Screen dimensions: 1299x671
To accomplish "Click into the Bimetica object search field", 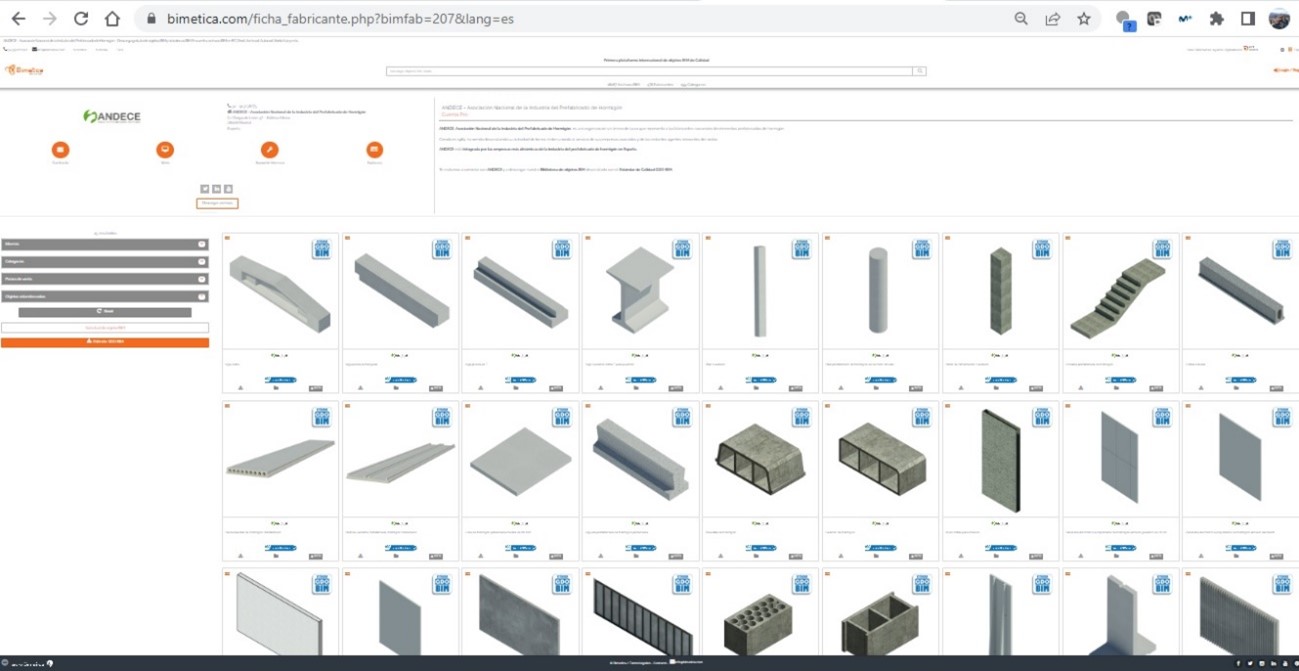I will click(650, 71).
